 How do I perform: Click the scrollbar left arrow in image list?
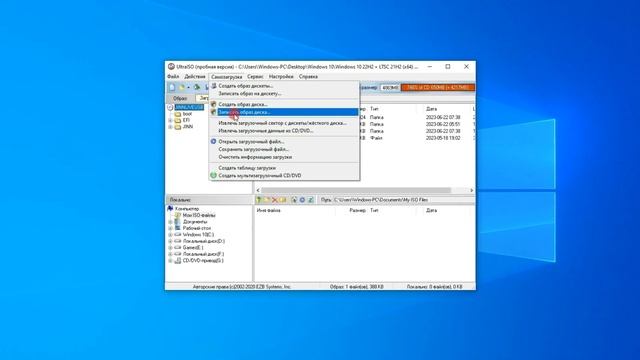(x=258, y=190)
